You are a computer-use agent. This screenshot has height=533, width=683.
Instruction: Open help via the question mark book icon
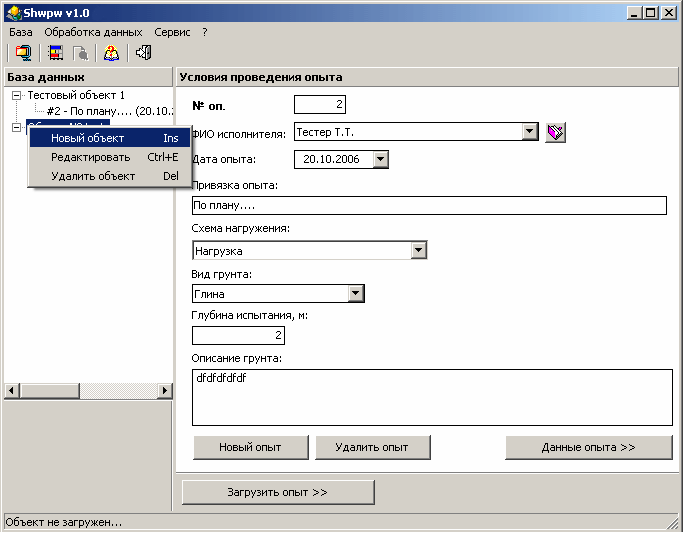tap(112, 53)
